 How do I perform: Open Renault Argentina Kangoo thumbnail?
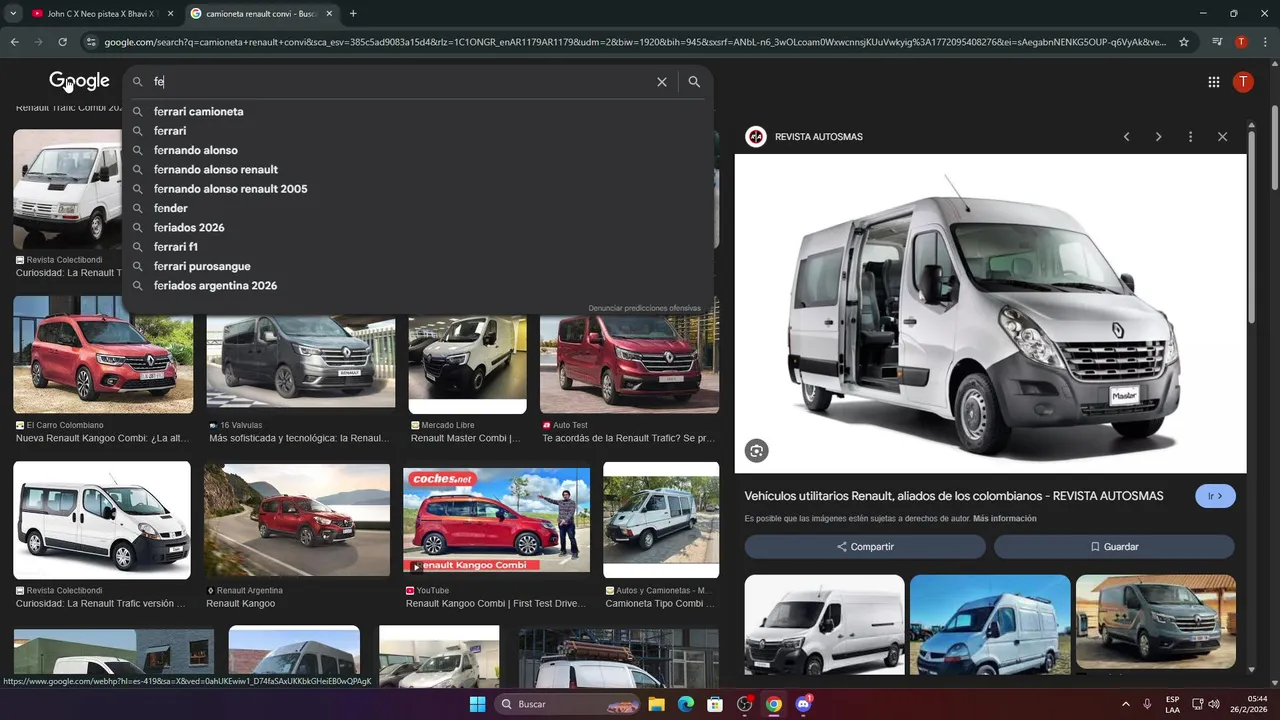tap(297, 520)
